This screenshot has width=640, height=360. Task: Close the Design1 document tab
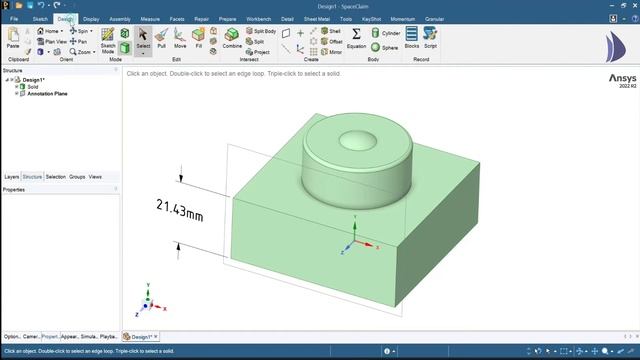[x=156, y=337]
